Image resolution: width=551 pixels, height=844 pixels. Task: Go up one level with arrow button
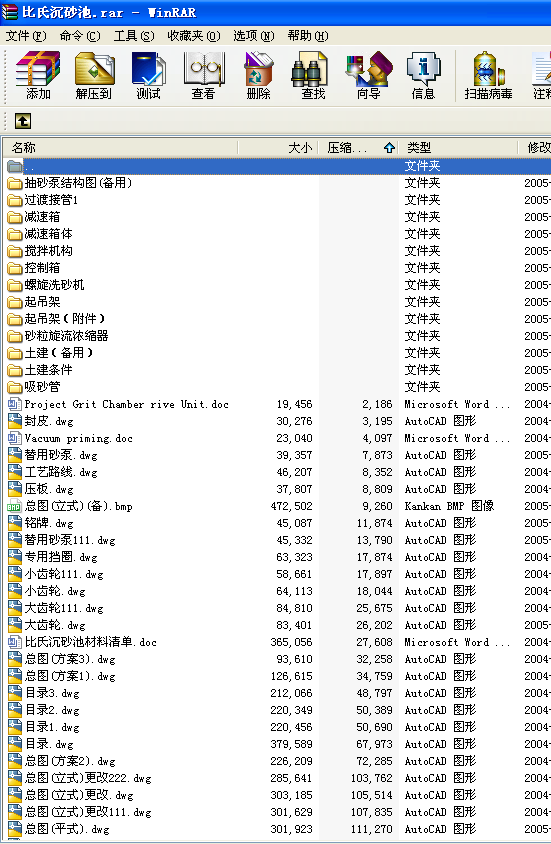(23, 121)
